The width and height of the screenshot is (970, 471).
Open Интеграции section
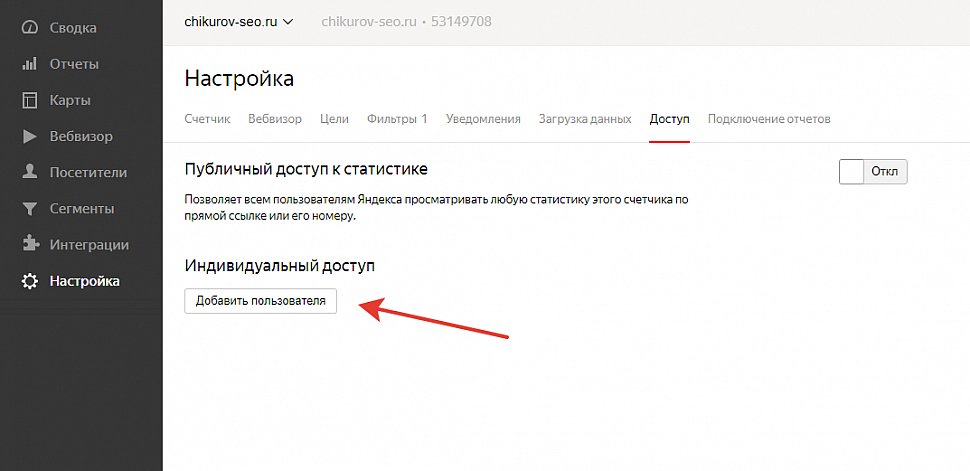(89, 244)
